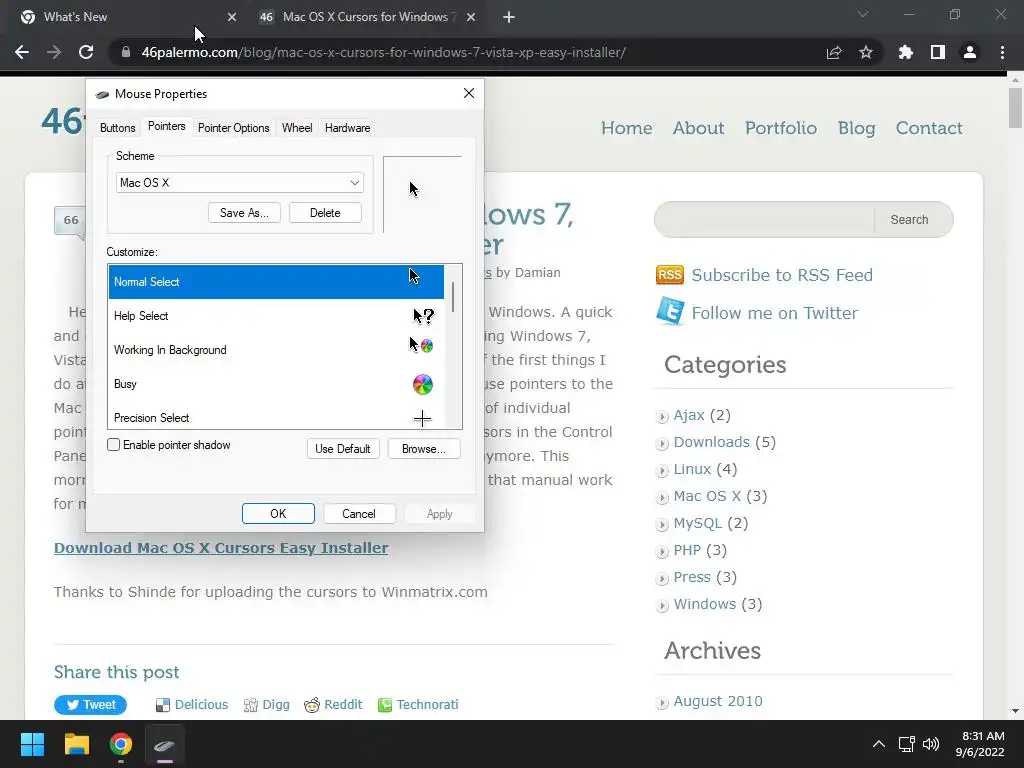Switch to the Wheel tab
Viewport: 1024px width, 768px height.
click(297, 128)
